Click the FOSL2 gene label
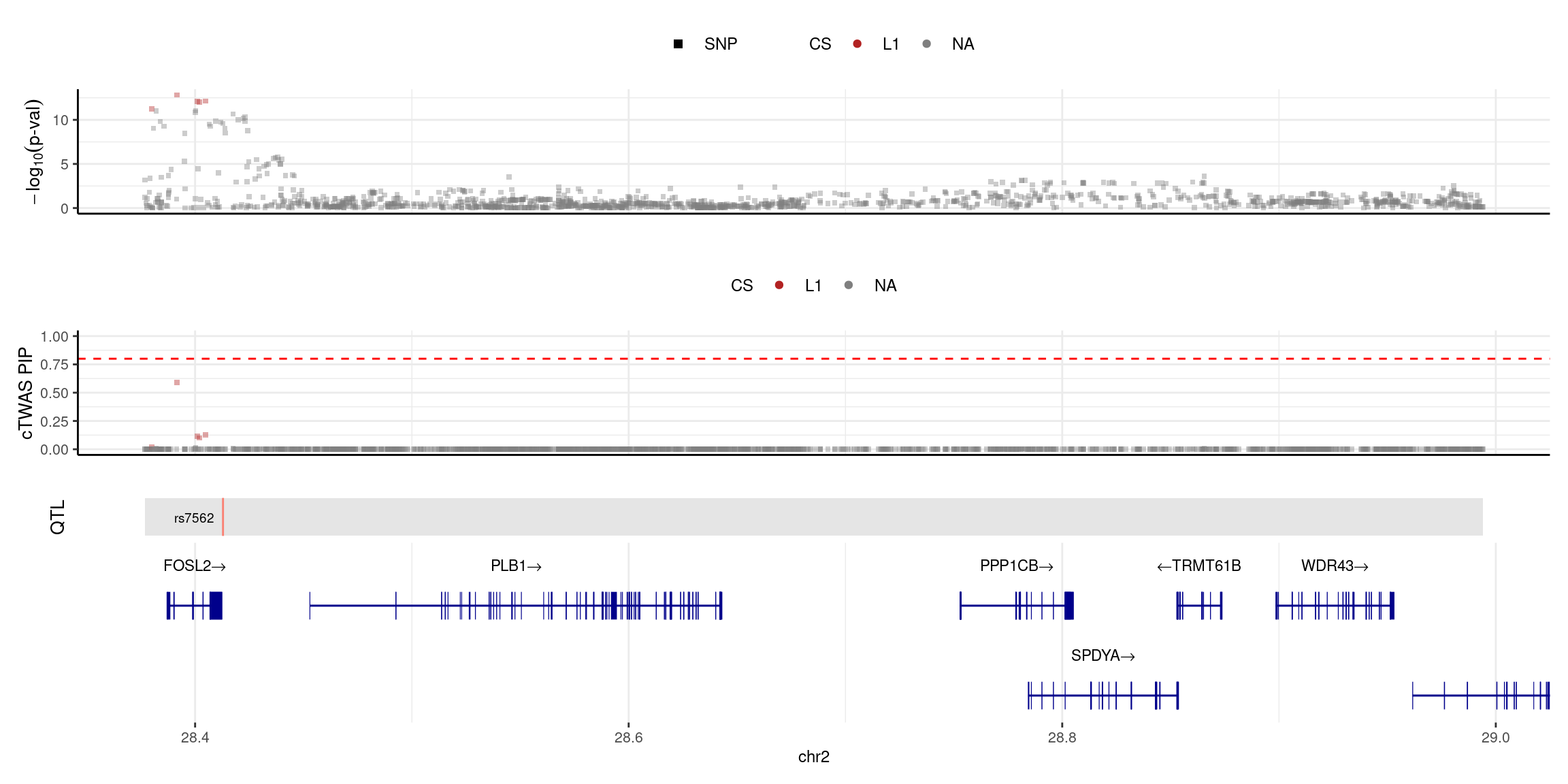The image size is (1568, 784). (194, 566)
